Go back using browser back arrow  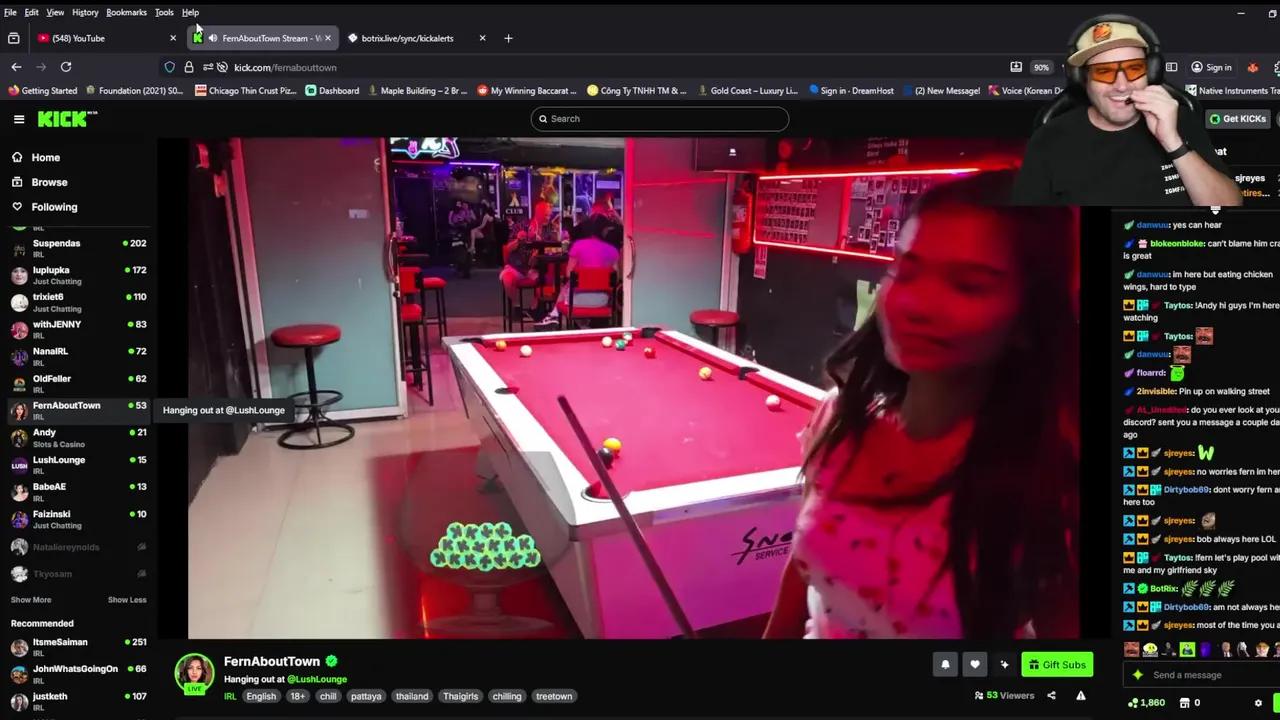coord(16,67)
